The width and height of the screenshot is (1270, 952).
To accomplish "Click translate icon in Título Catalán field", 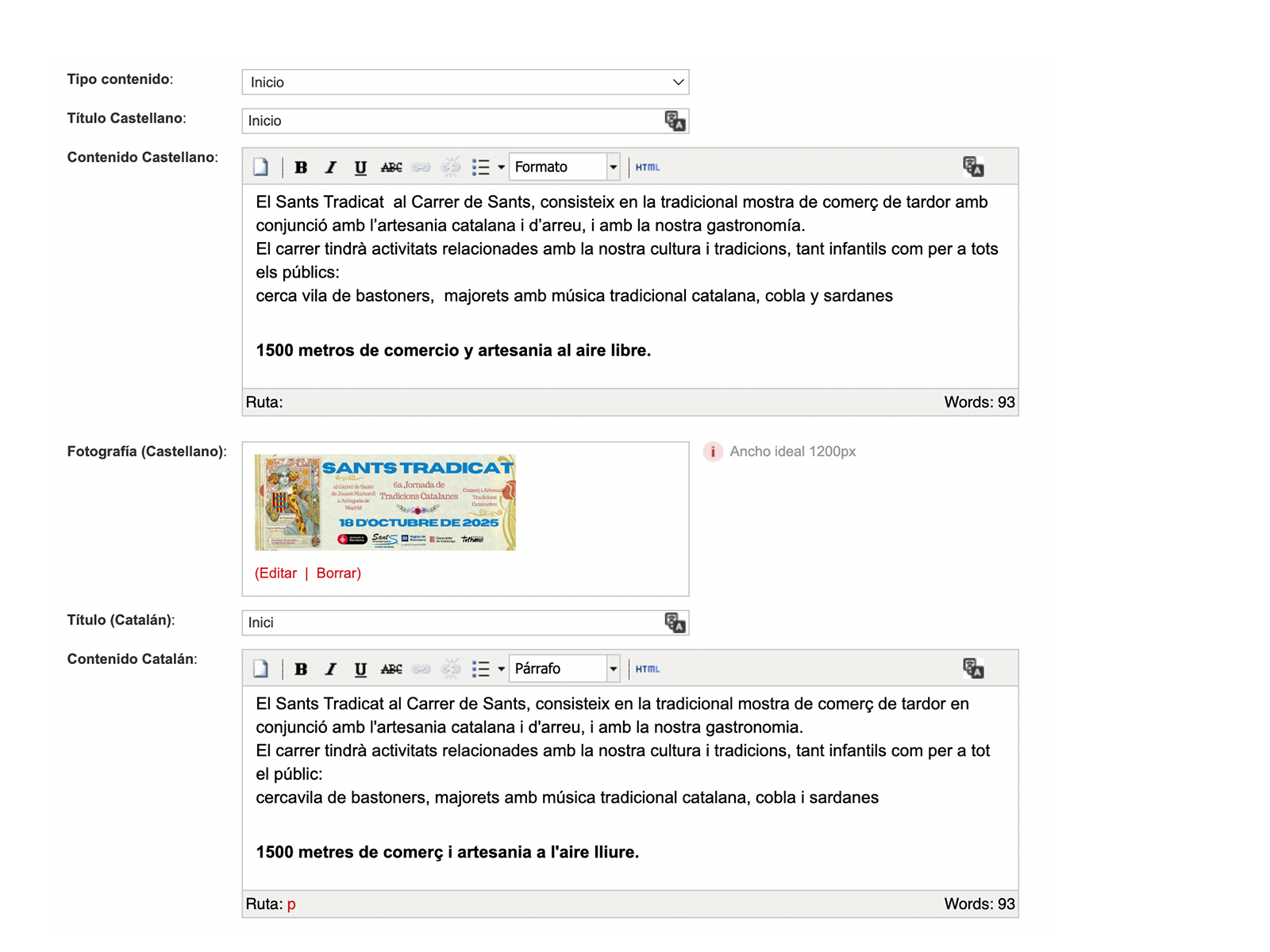I will 675,623.
